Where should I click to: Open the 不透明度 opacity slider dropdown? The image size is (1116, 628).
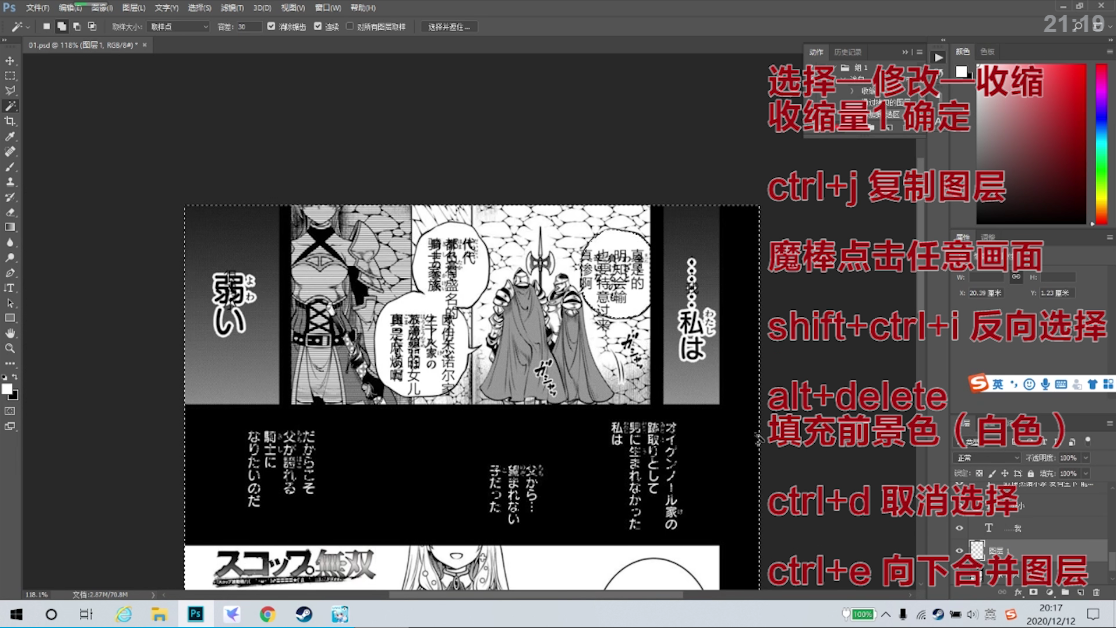tap(1085, 458)
